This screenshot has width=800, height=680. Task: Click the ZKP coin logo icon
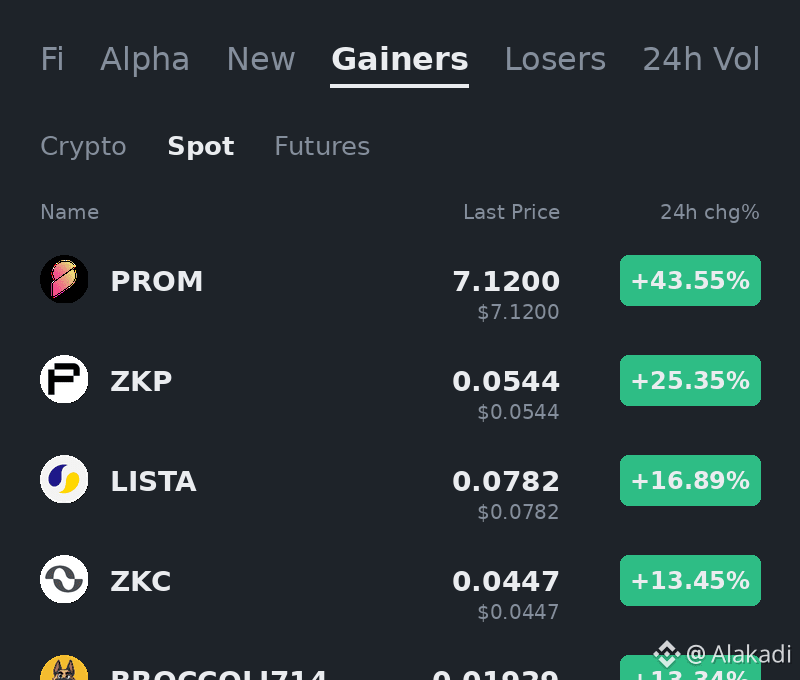click(64, 379)
